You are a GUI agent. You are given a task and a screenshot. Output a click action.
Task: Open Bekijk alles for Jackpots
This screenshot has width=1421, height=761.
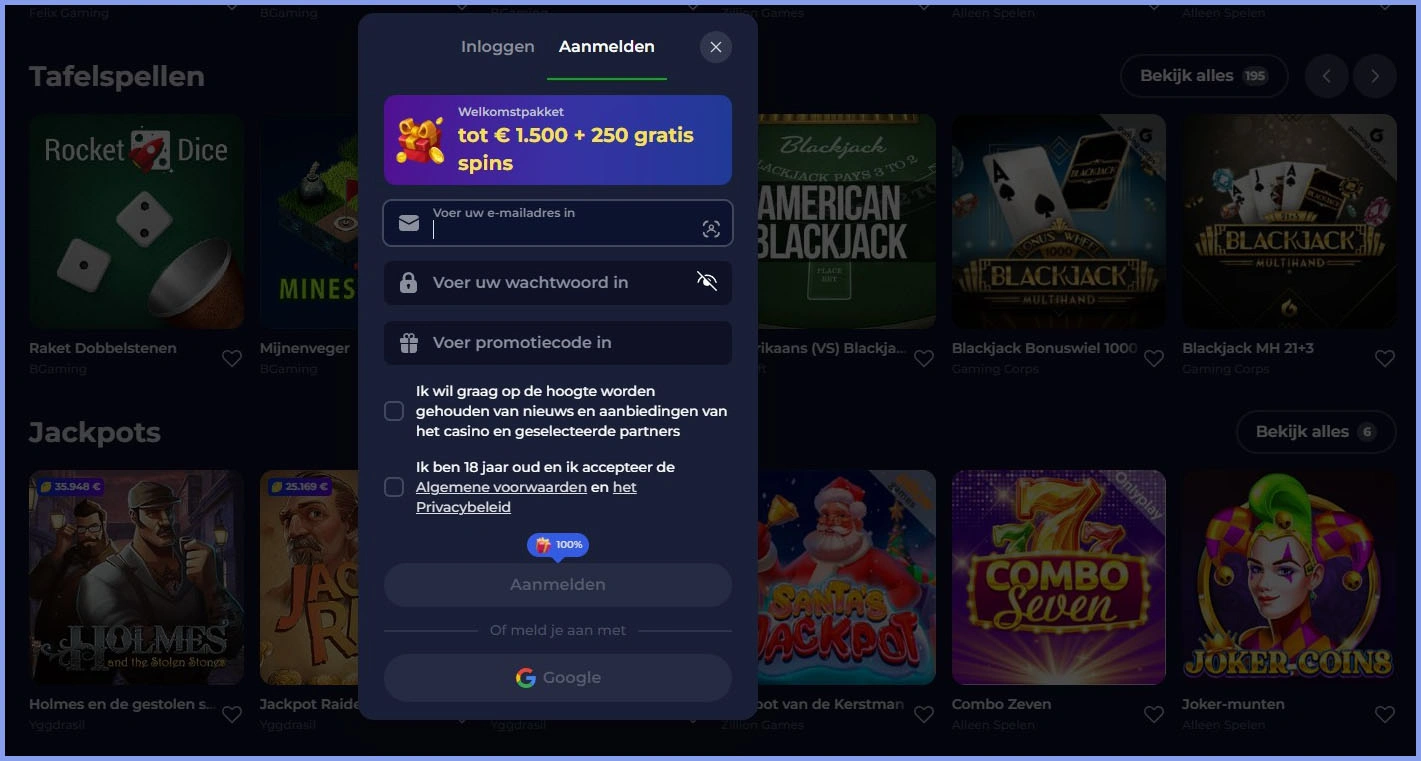(1316, 432)
